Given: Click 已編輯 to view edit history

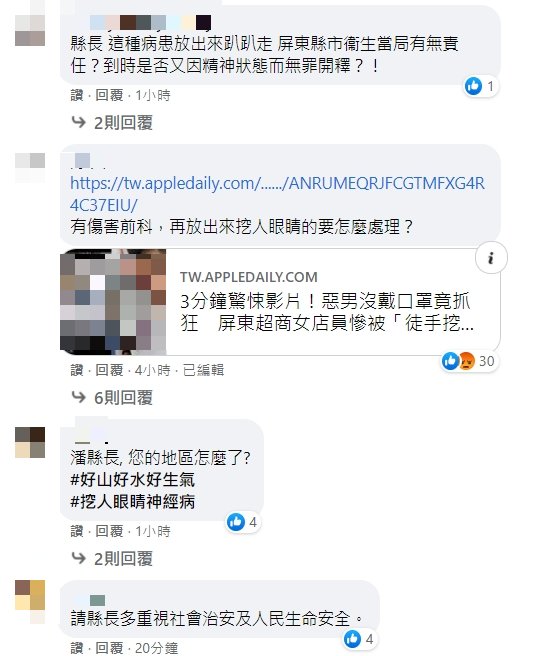Looking at the screenshot, I should 203,370.
